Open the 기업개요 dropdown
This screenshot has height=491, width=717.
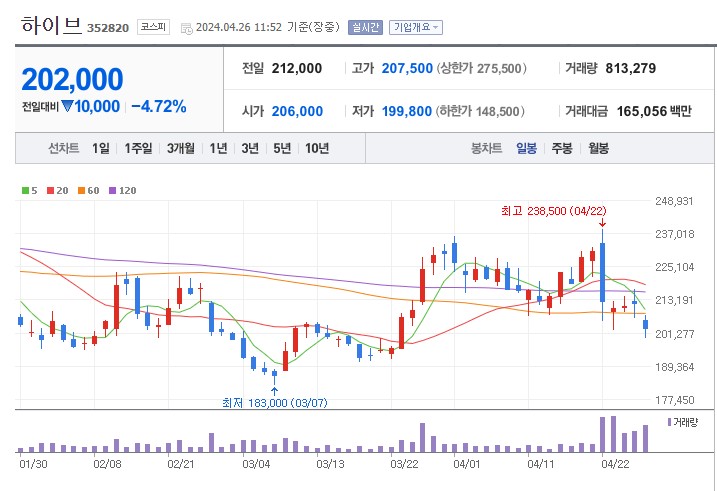(416, 27)
